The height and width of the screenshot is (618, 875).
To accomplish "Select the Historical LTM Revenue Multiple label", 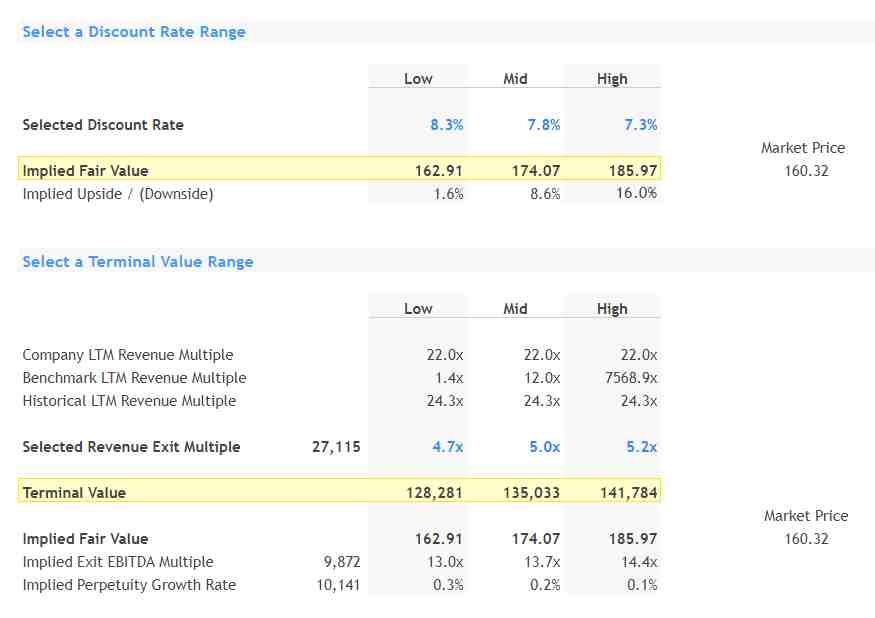I will pyautogui.click(x=129, y=401).
